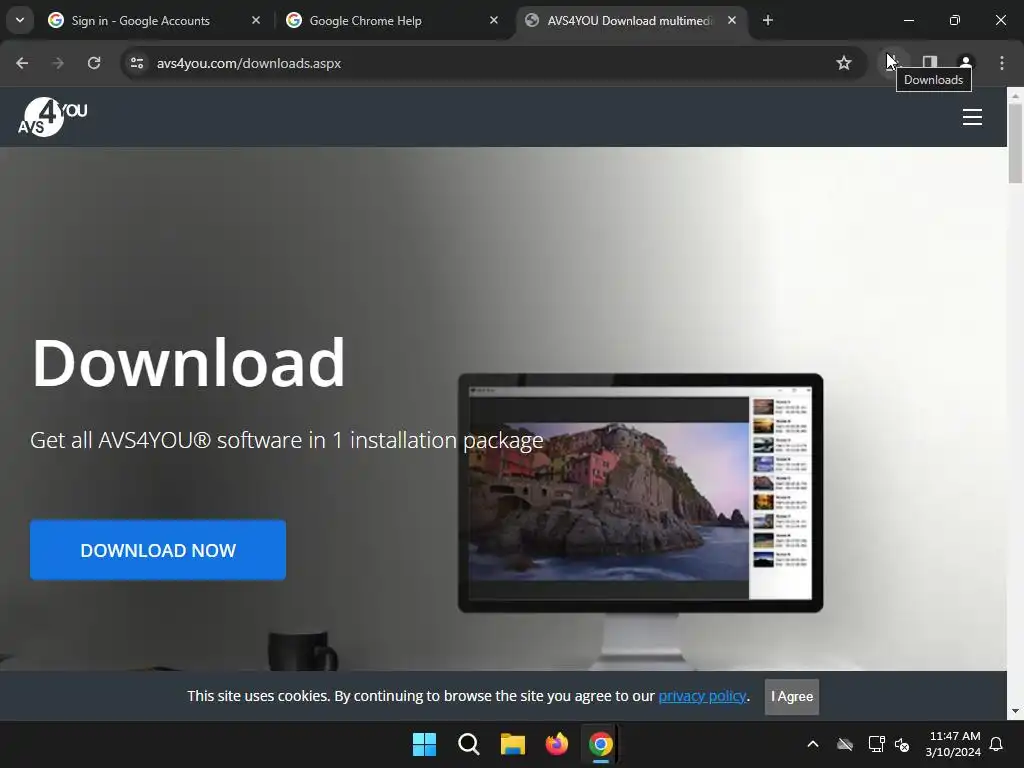Open Chrome three-dot menu
Image resolution: width=1024 pixels, height=768 pixels.
click(1002, 63)
